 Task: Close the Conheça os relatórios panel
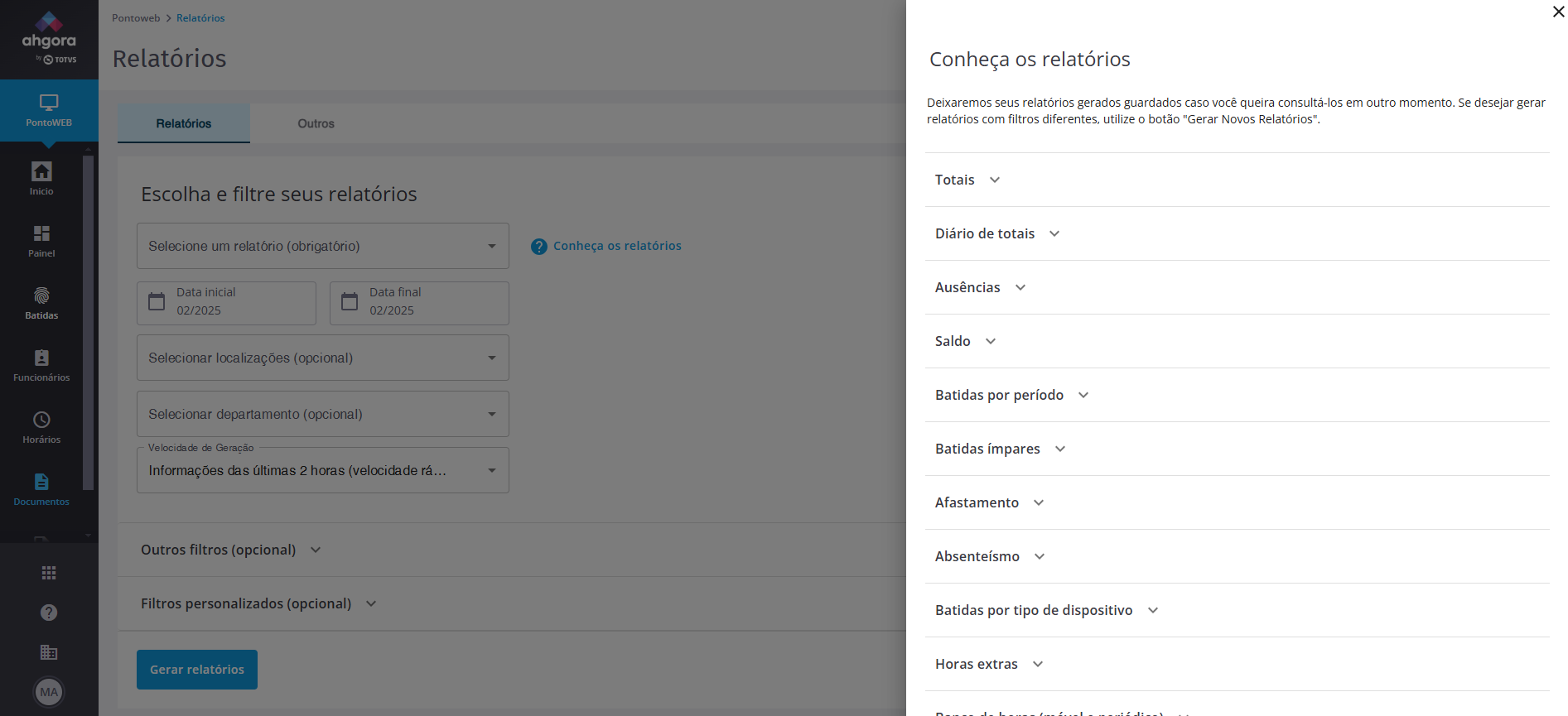point(1558,12)
